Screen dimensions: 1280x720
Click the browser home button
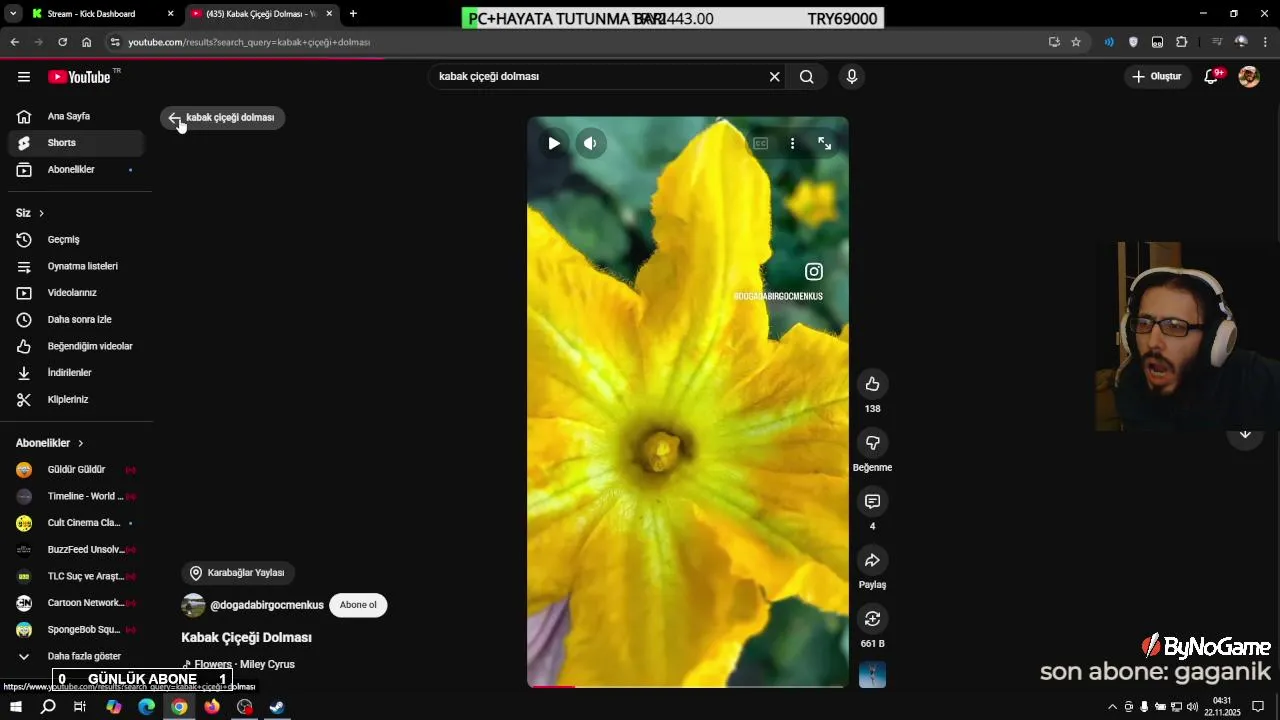[x=87, y=42]
